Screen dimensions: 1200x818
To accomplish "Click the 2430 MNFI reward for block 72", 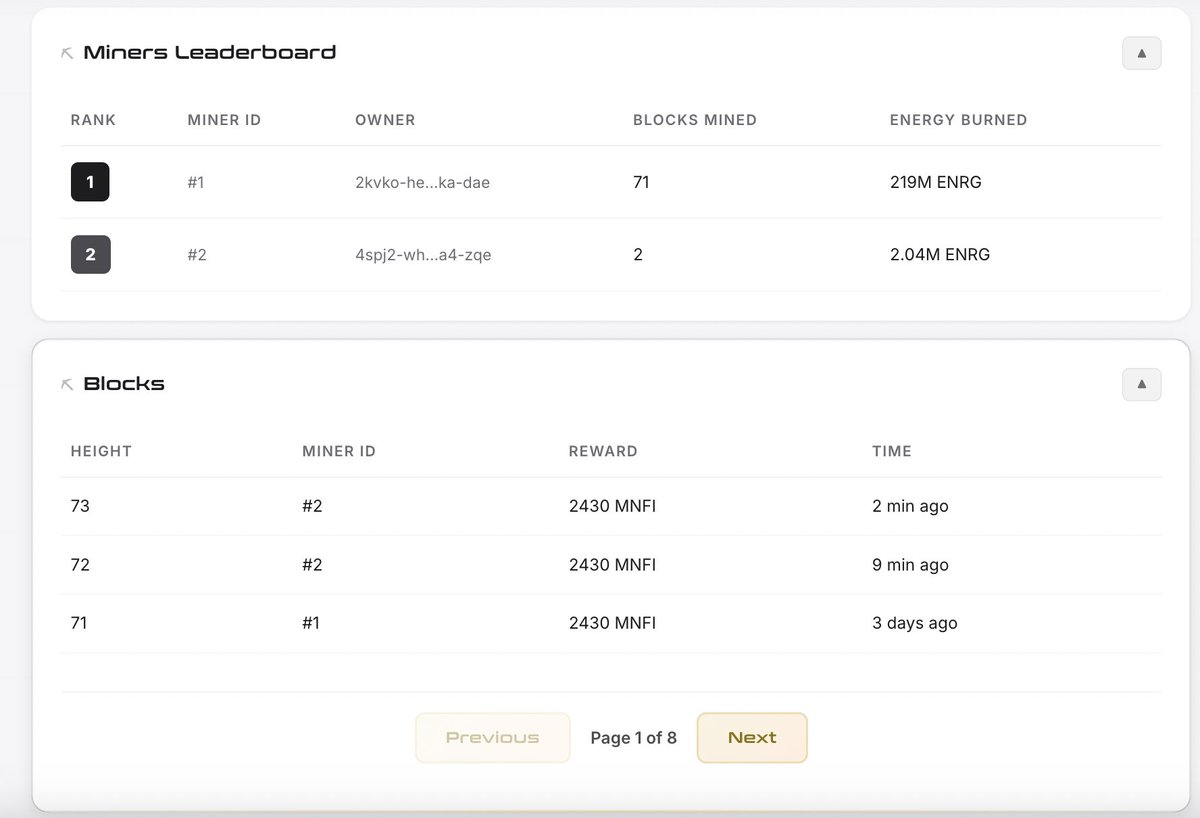I will (612, 565).
